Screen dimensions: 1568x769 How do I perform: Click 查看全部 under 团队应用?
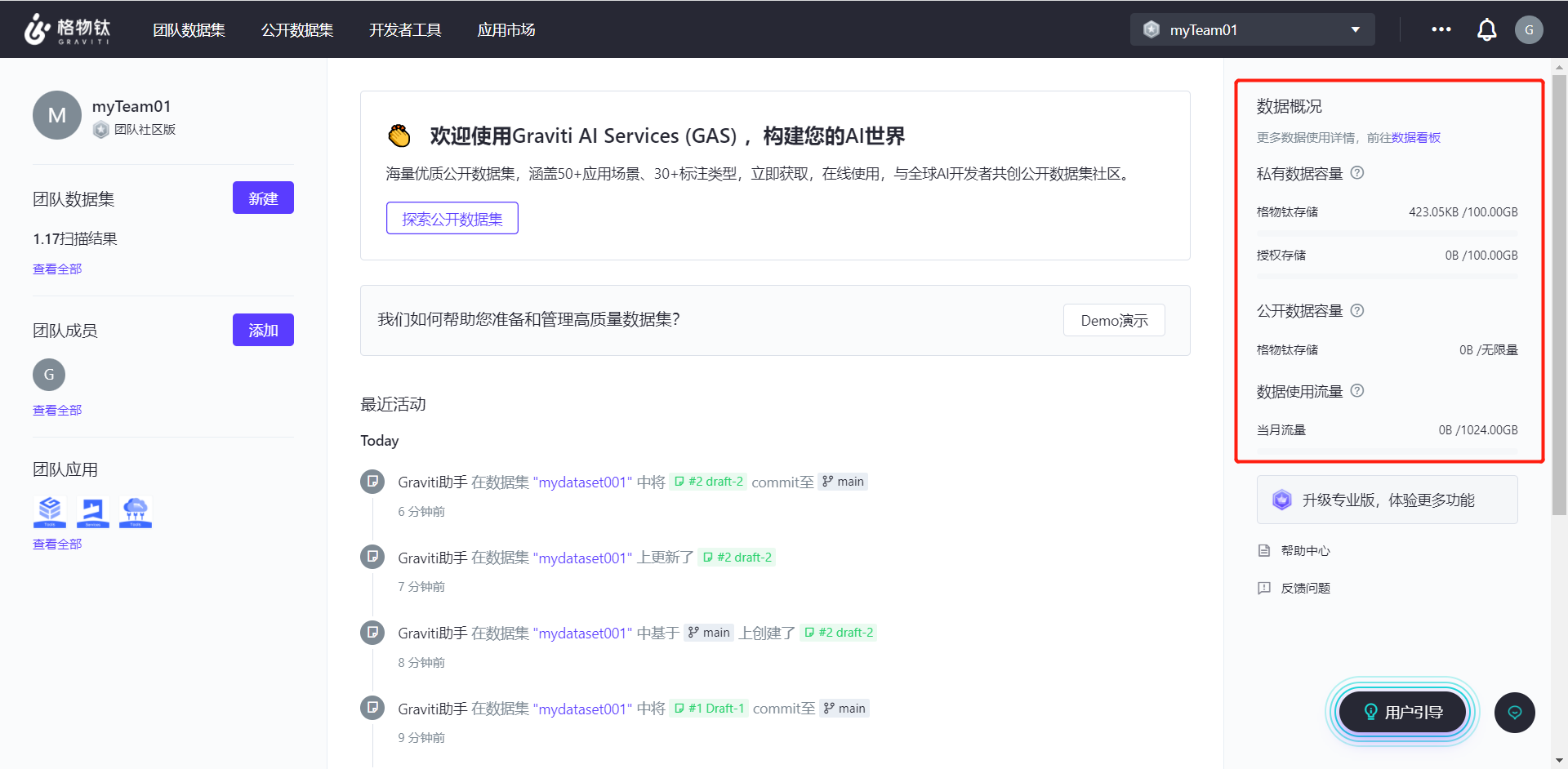(57, 544)
